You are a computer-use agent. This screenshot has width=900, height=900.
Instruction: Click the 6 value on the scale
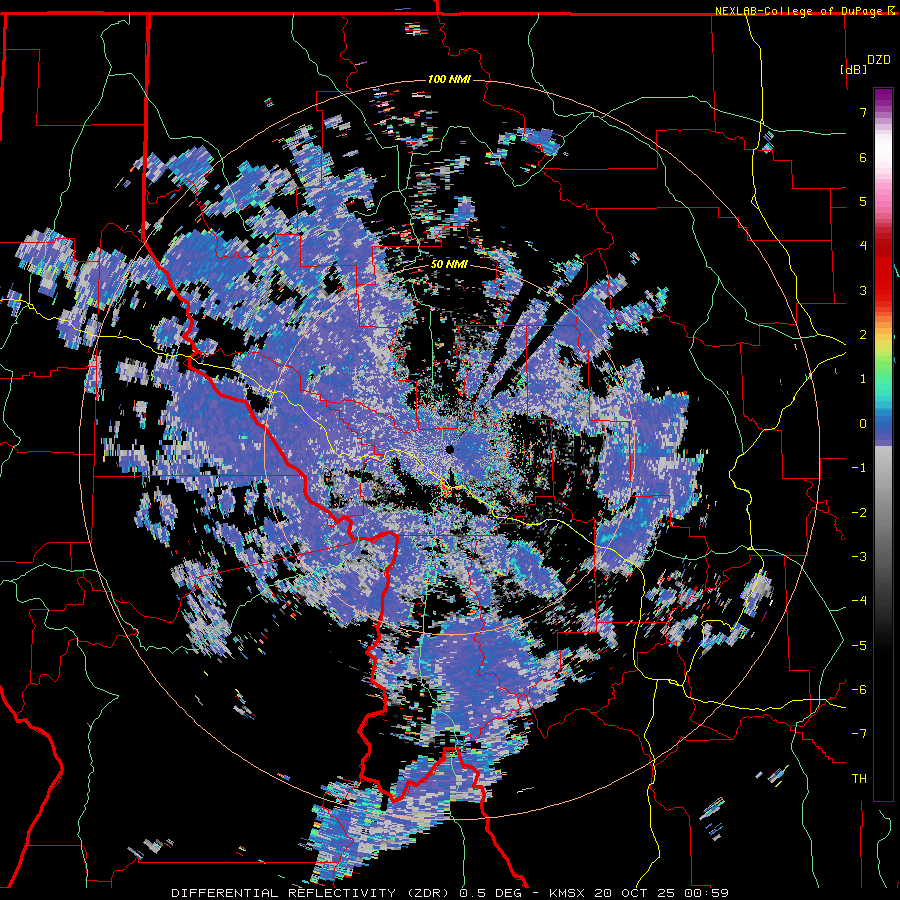pos(863,157)
